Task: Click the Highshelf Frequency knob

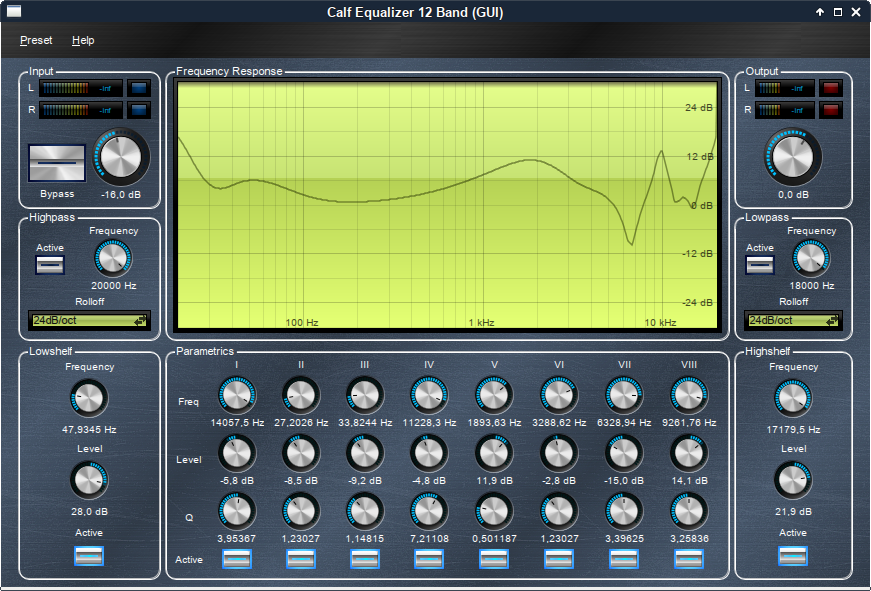Action: tap(793, 398)
